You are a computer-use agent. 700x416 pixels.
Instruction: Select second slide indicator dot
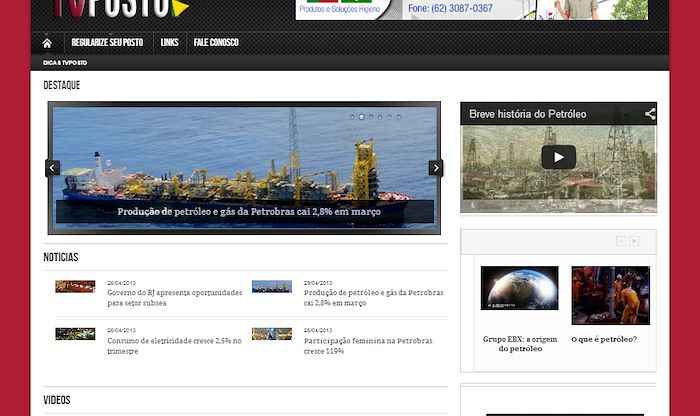pyautogui.click(x=362, y=117)
